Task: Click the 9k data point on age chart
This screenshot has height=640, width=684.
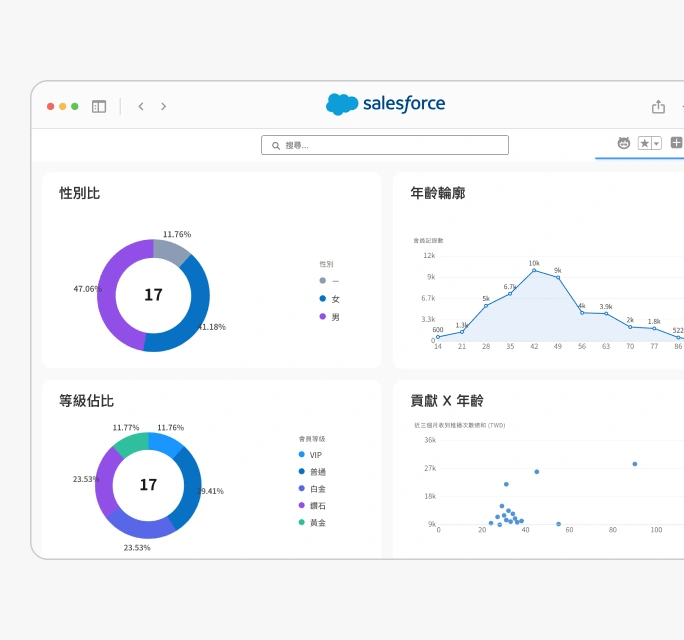Action: pos(558,277)
